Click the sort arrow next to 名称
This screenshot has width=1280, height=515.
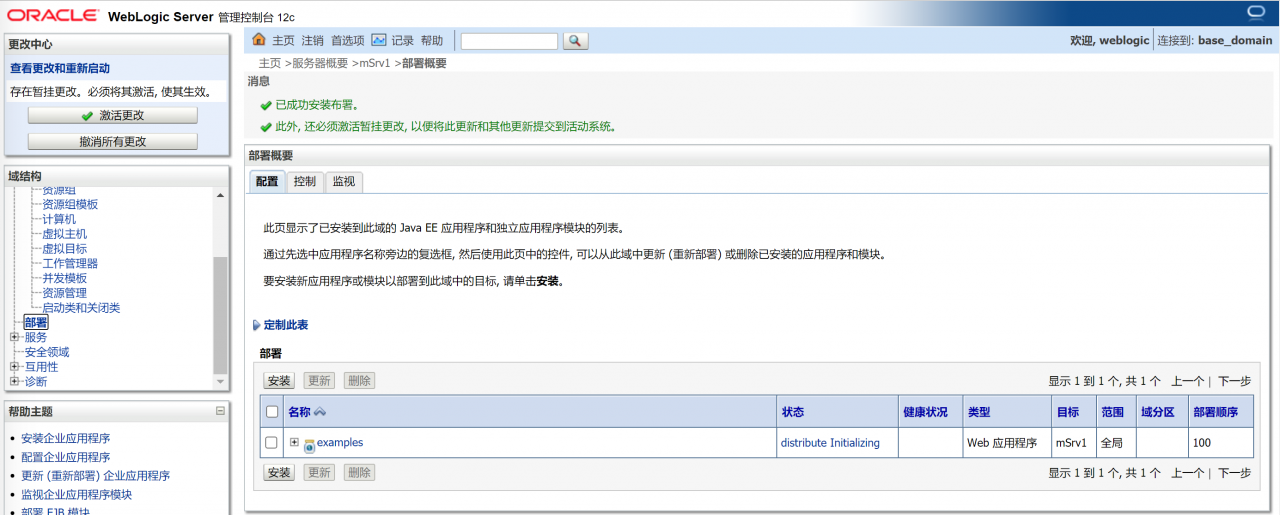click(x=320, y=412)
